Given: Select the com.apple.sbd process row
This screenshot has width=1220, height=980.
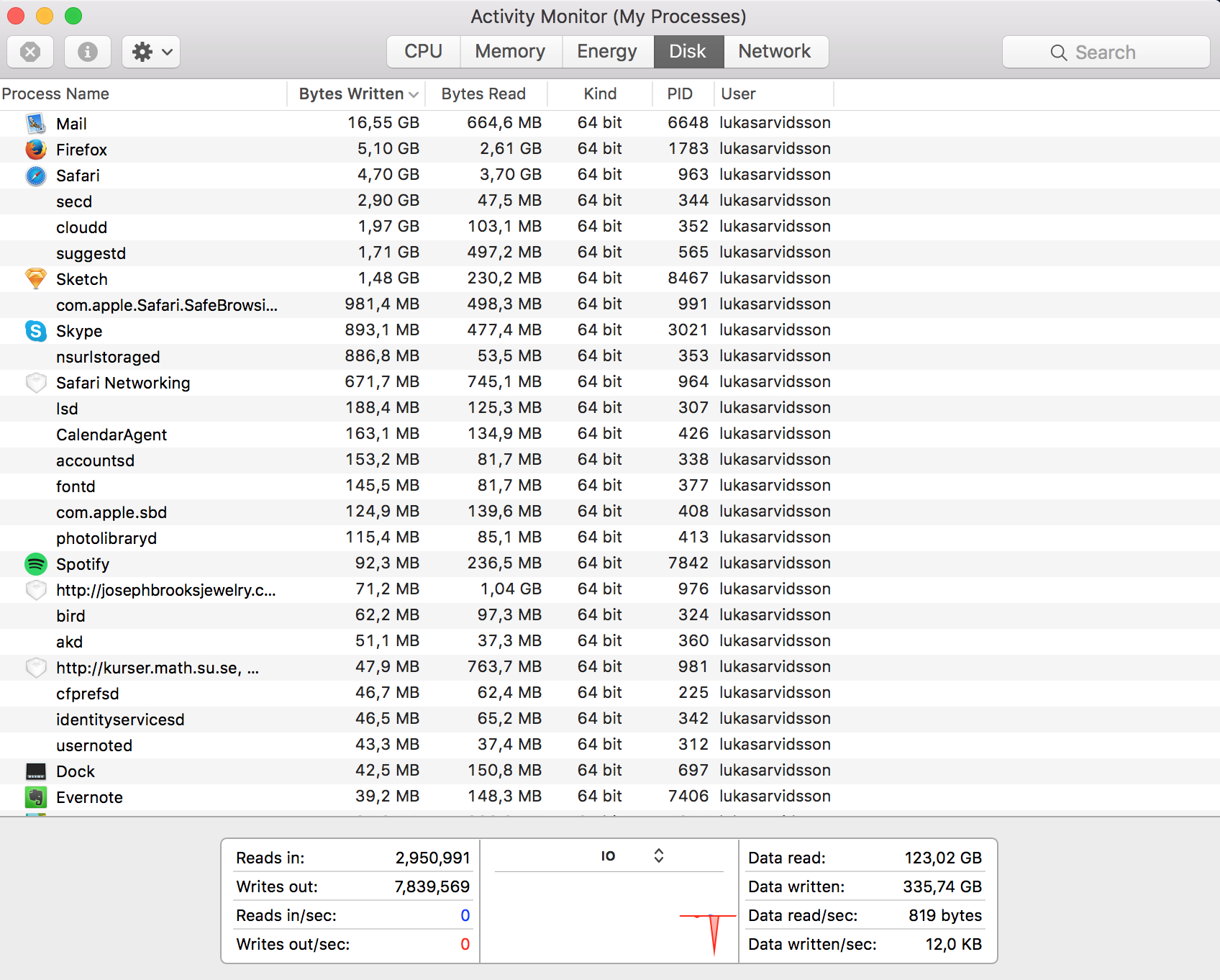Looking at the screenshot, I should (x=610, y=512).
